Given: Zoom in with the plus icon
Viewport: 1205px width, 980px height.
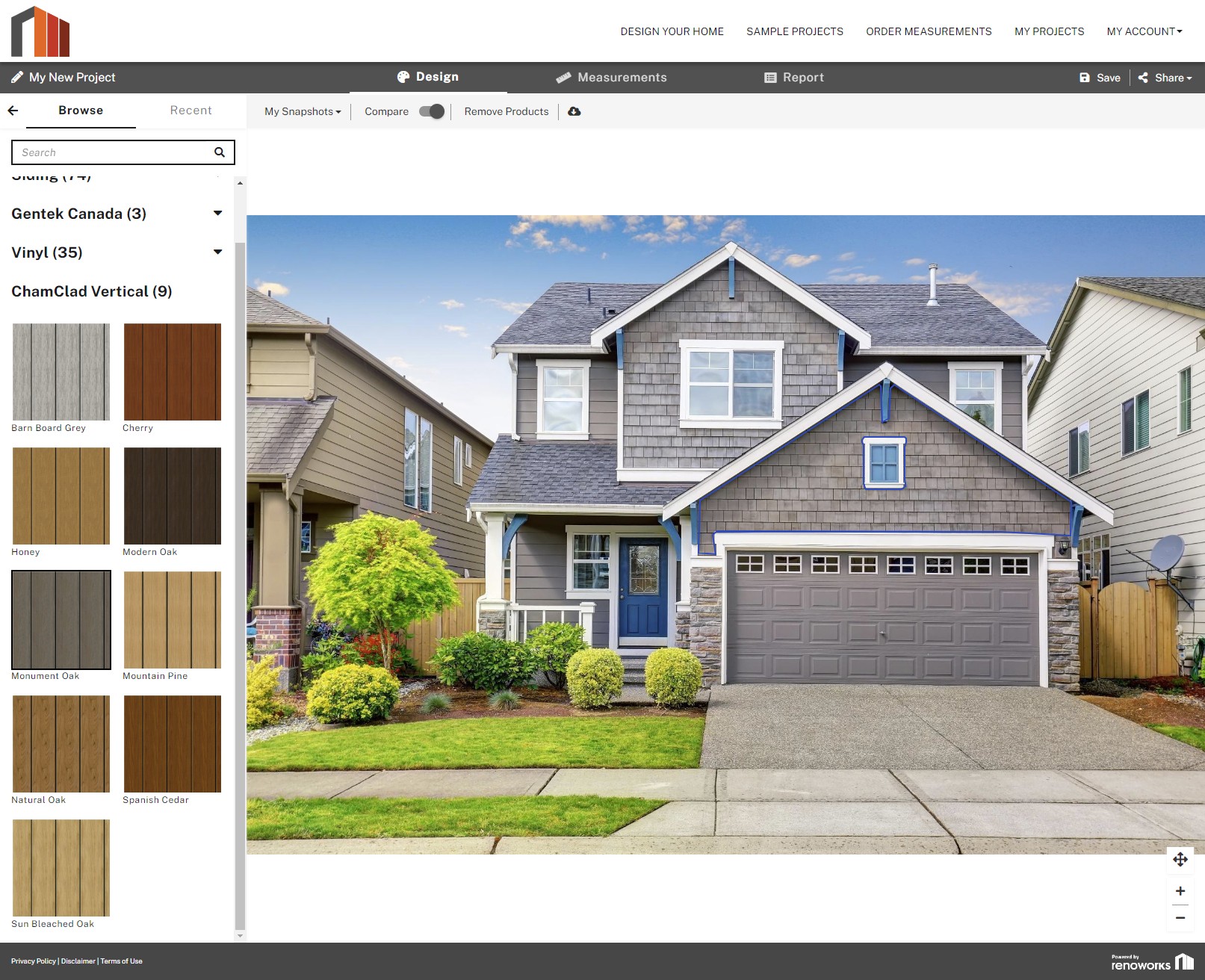Looking at the screenshot, I should pyautogui.click(x=1180, y=891).
